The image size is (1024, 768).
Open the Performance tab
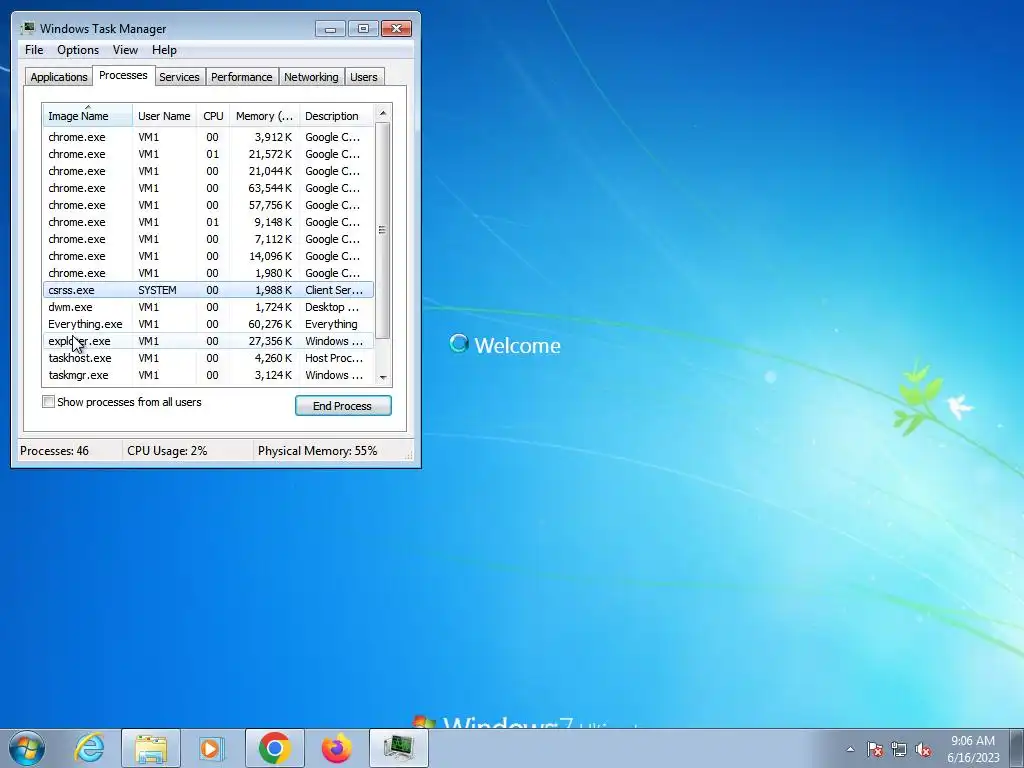tap(242, 77)
